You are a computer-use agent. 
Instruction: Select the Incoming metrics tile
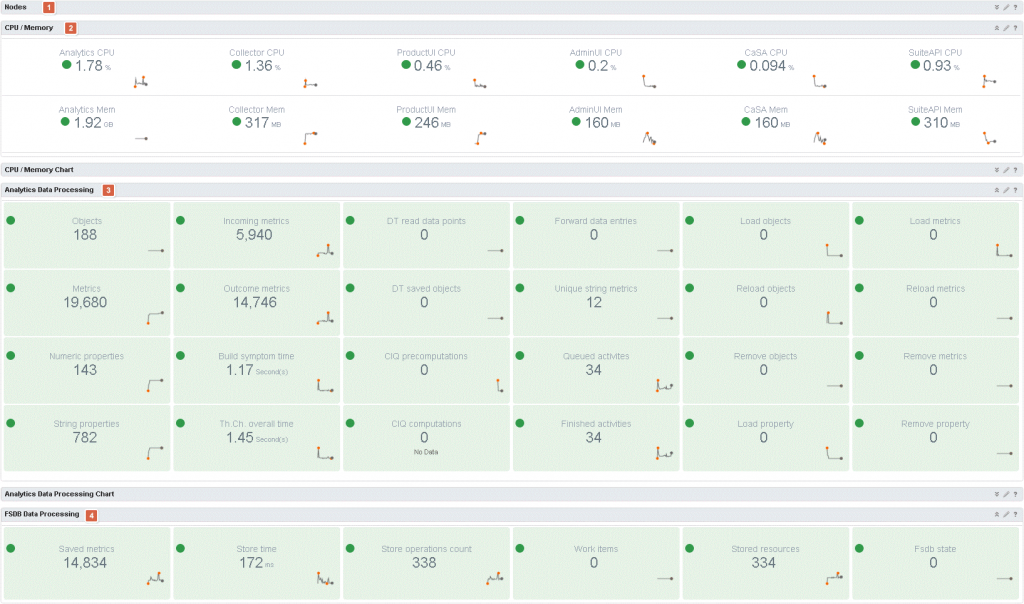[x=257, y=235]
